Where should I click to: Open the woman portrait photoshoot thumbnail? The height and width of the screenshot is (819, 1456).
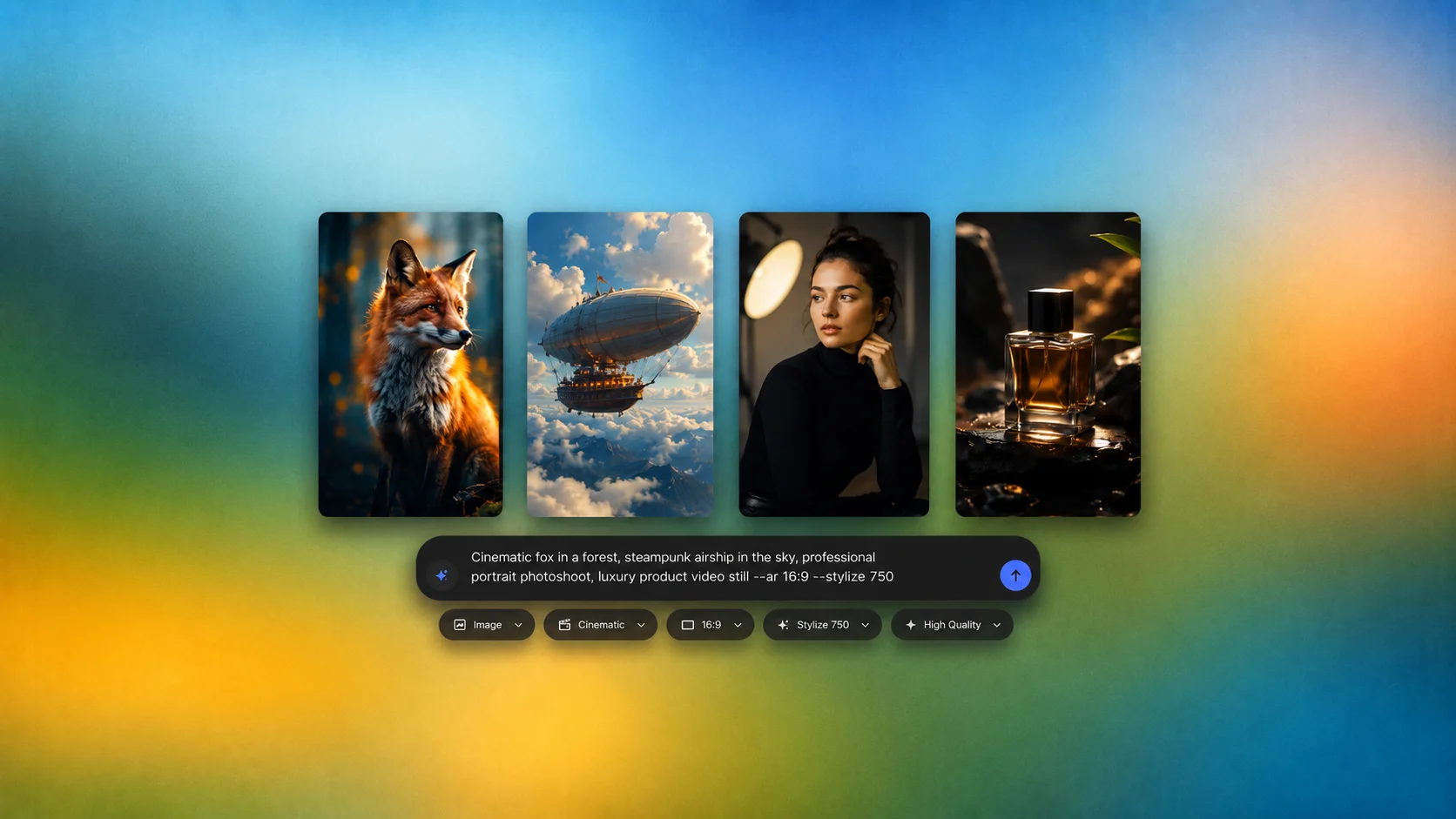coord(834,364)
